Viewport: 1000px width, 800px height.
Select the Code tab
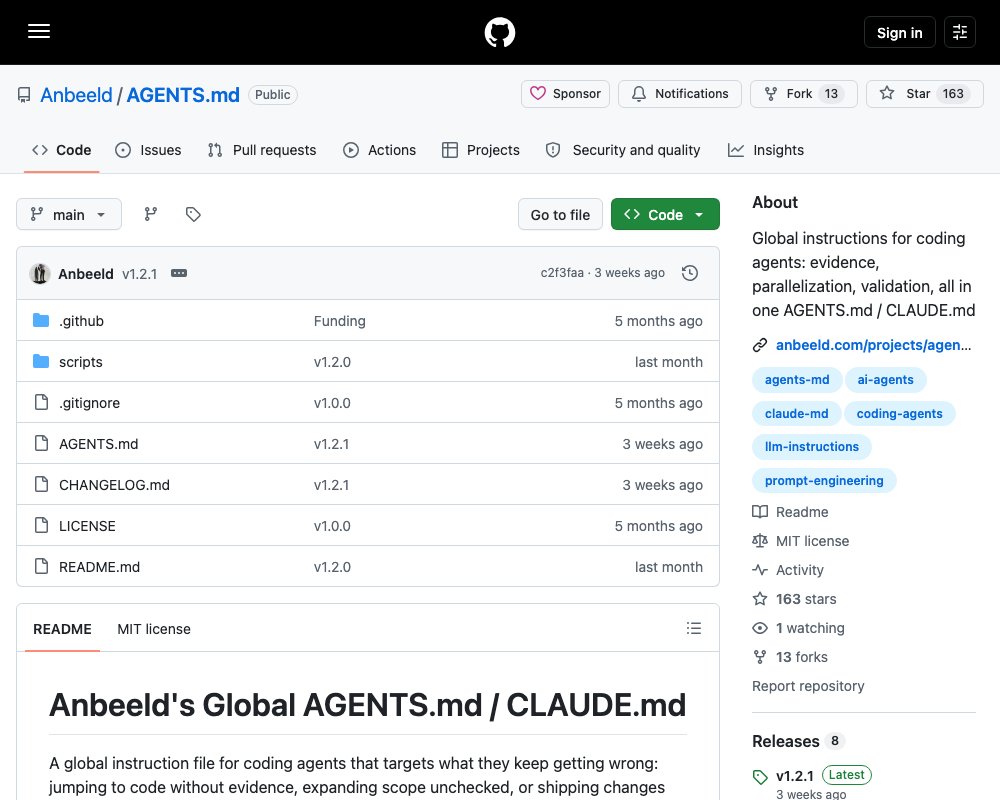61,150
